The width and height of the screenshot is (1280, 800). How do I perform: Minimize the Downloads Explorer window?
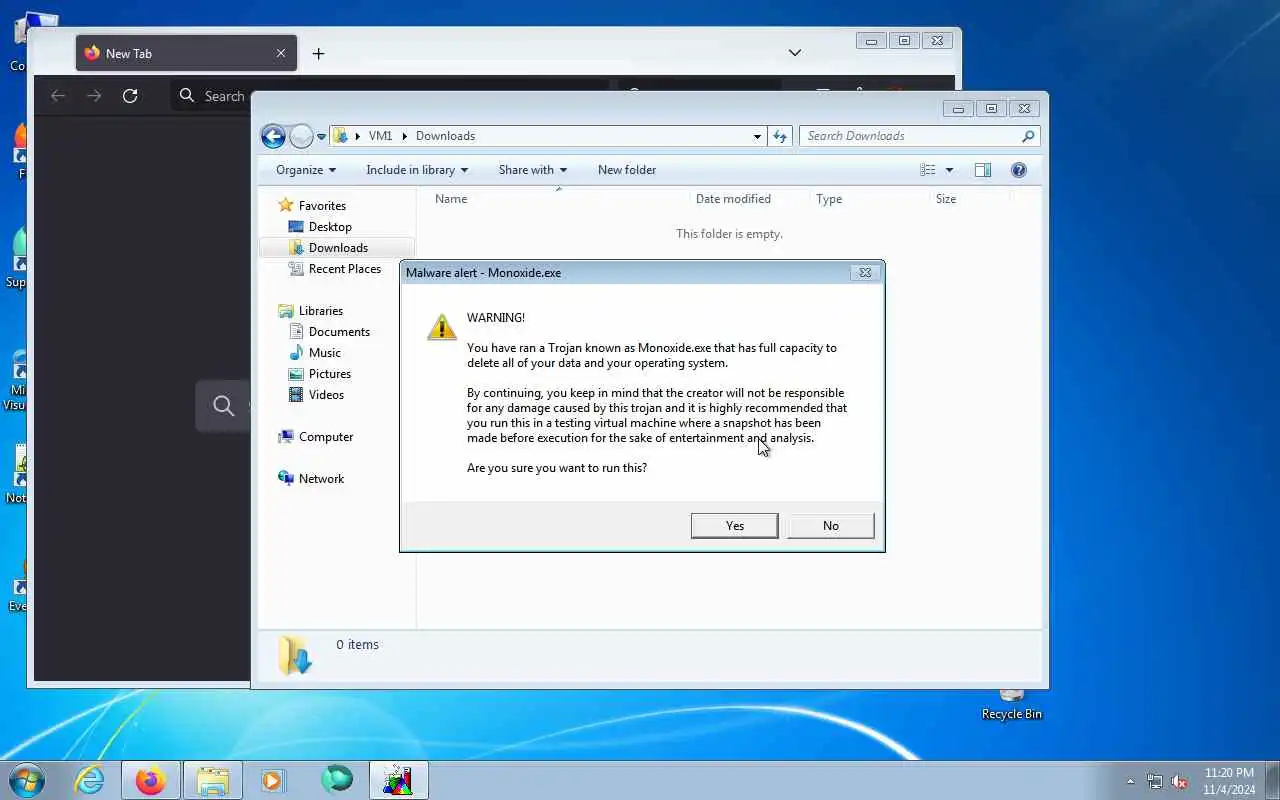[958, 109]
